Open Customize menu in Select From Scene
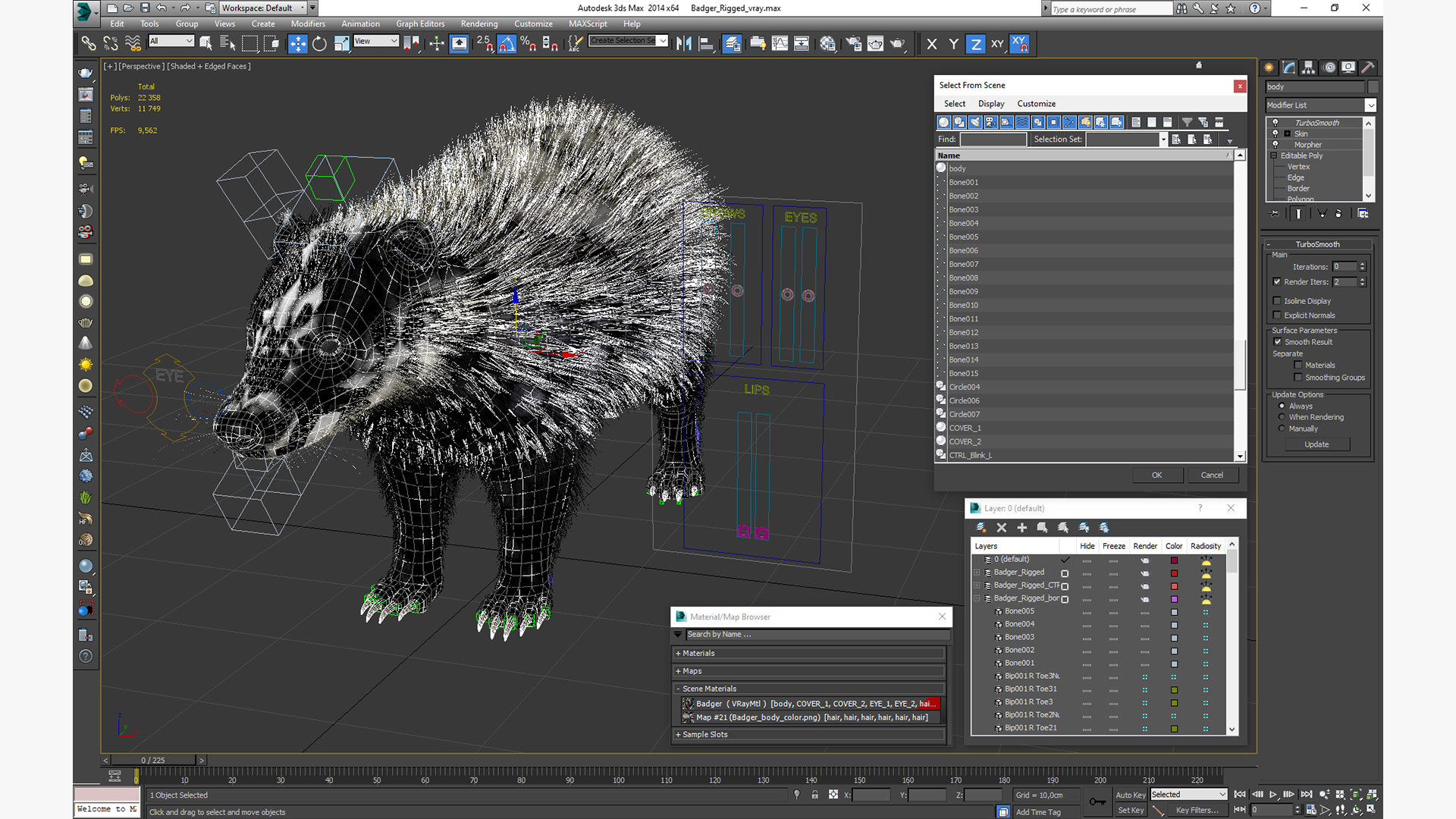This screenshot has width=1456, height=819. pyautogui.click(x=1036, y=104)
